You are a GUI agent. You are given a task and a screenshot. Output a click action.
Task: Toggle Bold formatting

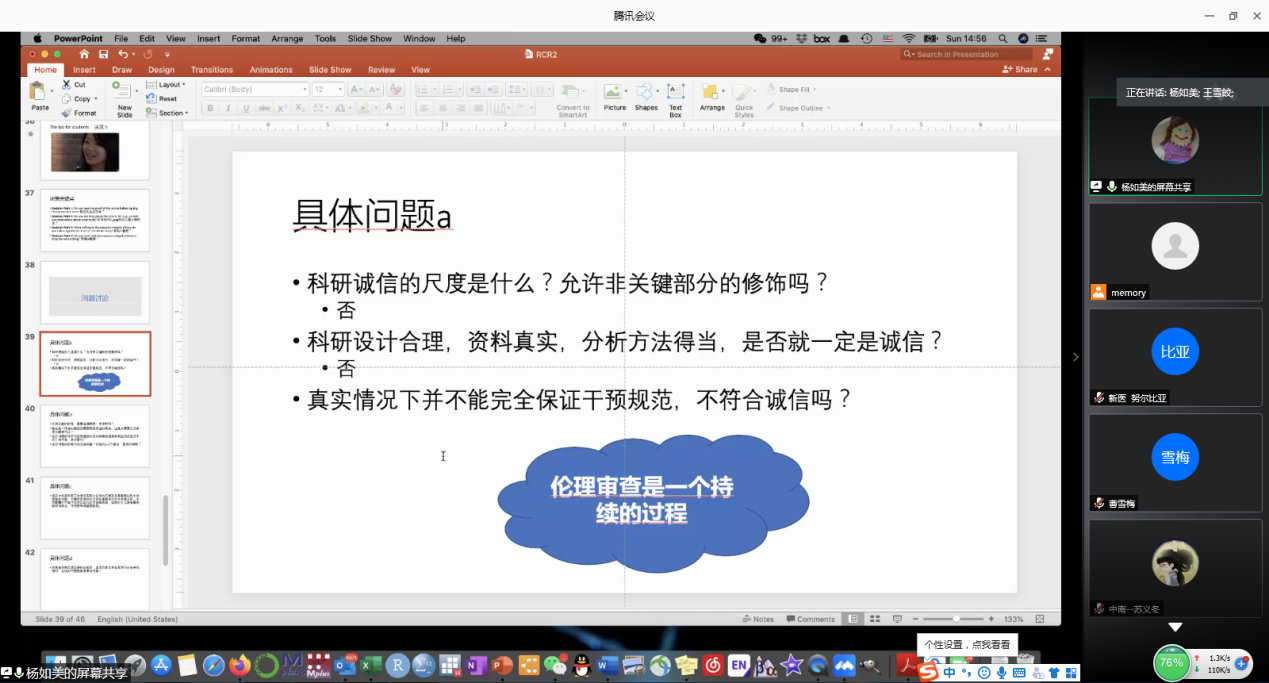click(x=209, y=108)
